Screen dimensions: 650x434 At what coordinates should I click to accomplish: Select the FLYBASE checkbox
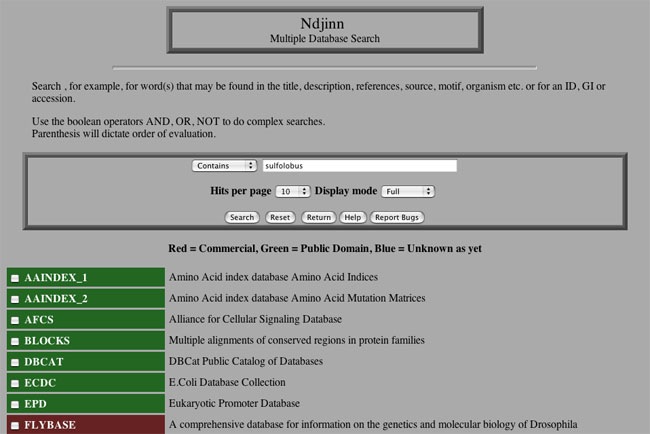click(16, 425)
